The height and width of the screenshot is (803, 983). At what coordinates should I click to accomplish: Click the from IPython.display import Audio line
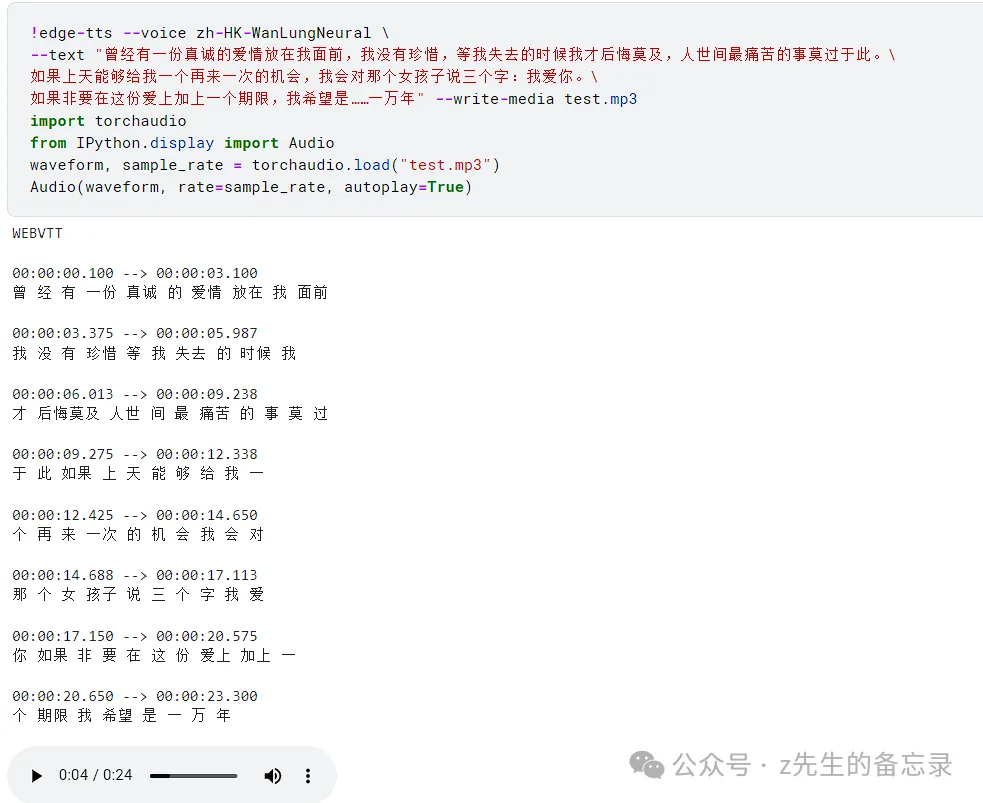(182, 143)
